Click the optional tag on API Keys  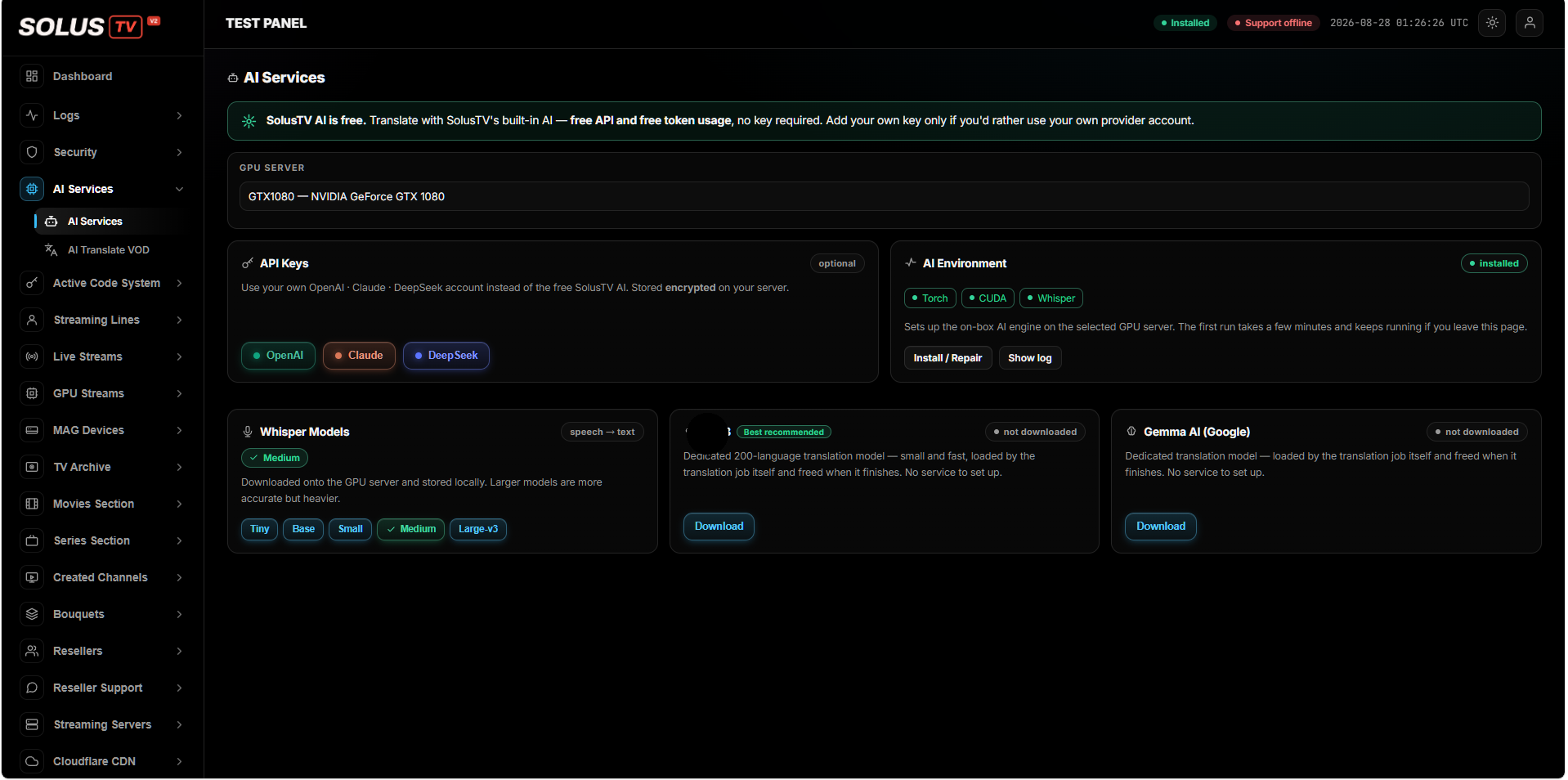click(837, 263)
